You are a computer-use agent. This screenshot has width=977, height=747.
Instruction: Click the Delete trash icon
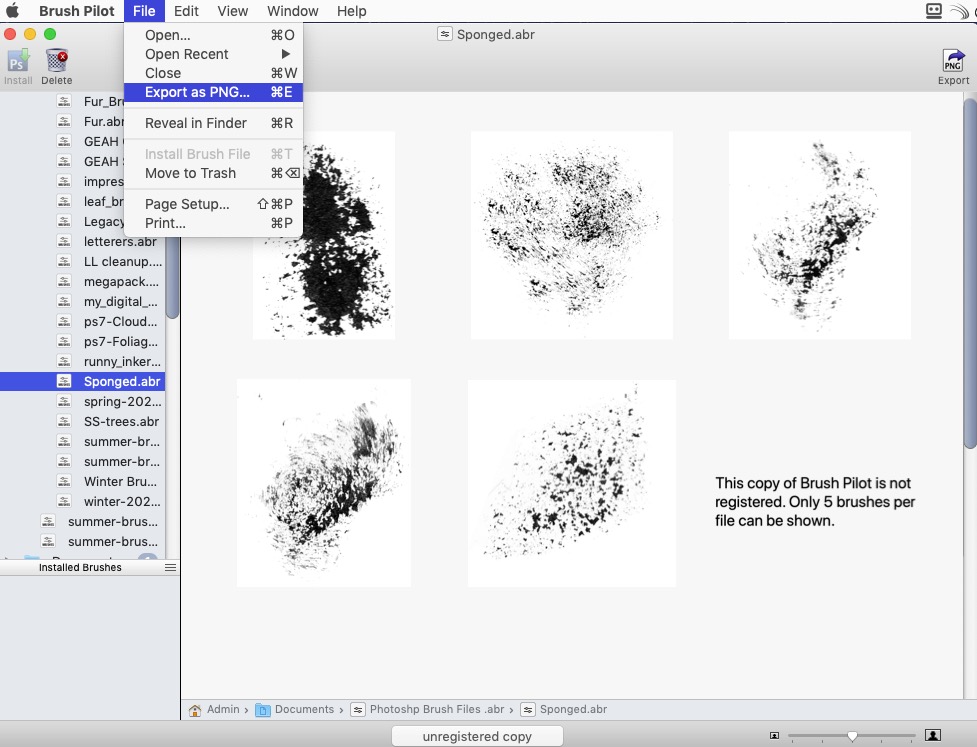pos(57,61)
